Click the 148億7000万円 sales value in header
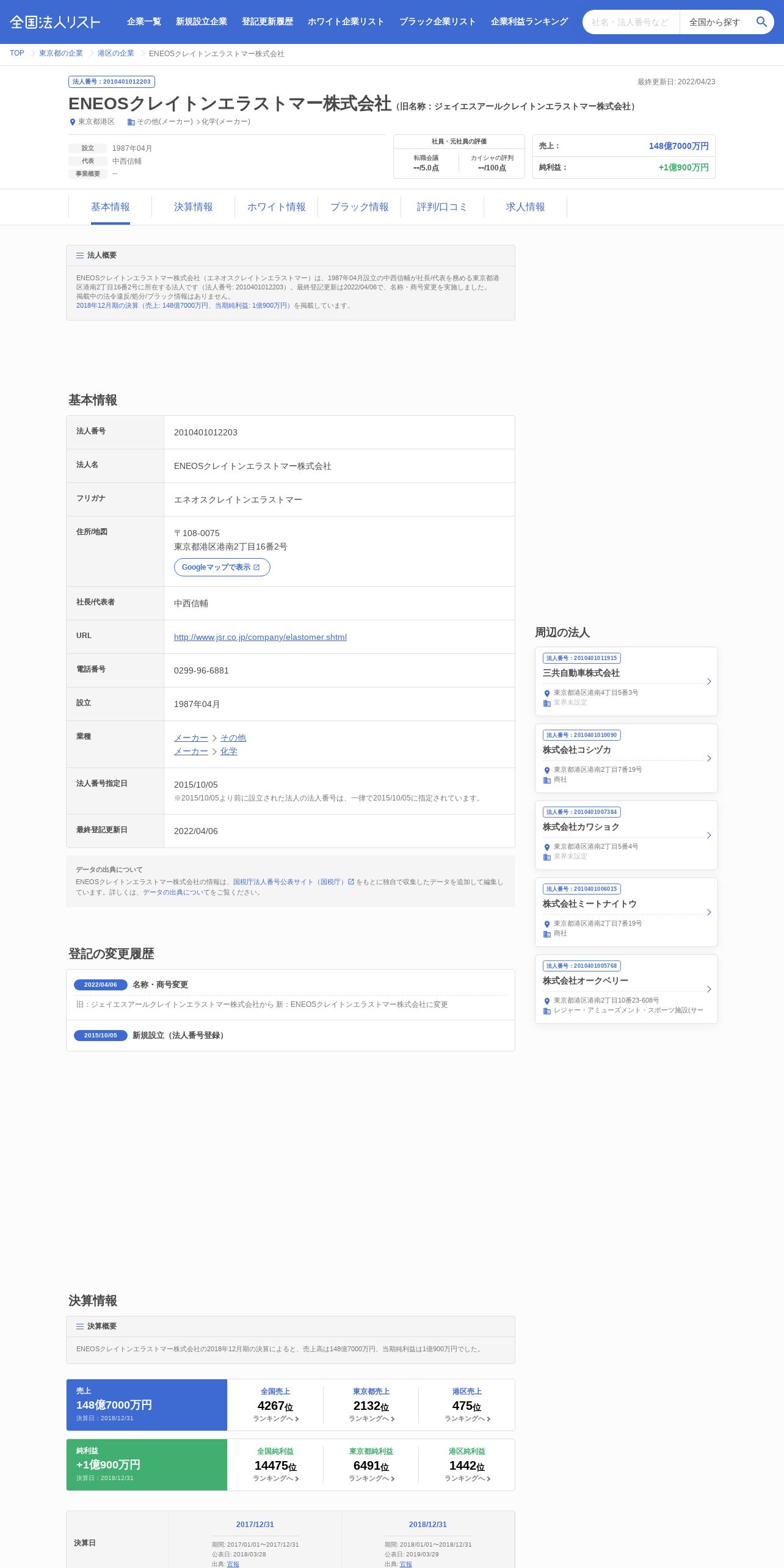 pos(679,146)
